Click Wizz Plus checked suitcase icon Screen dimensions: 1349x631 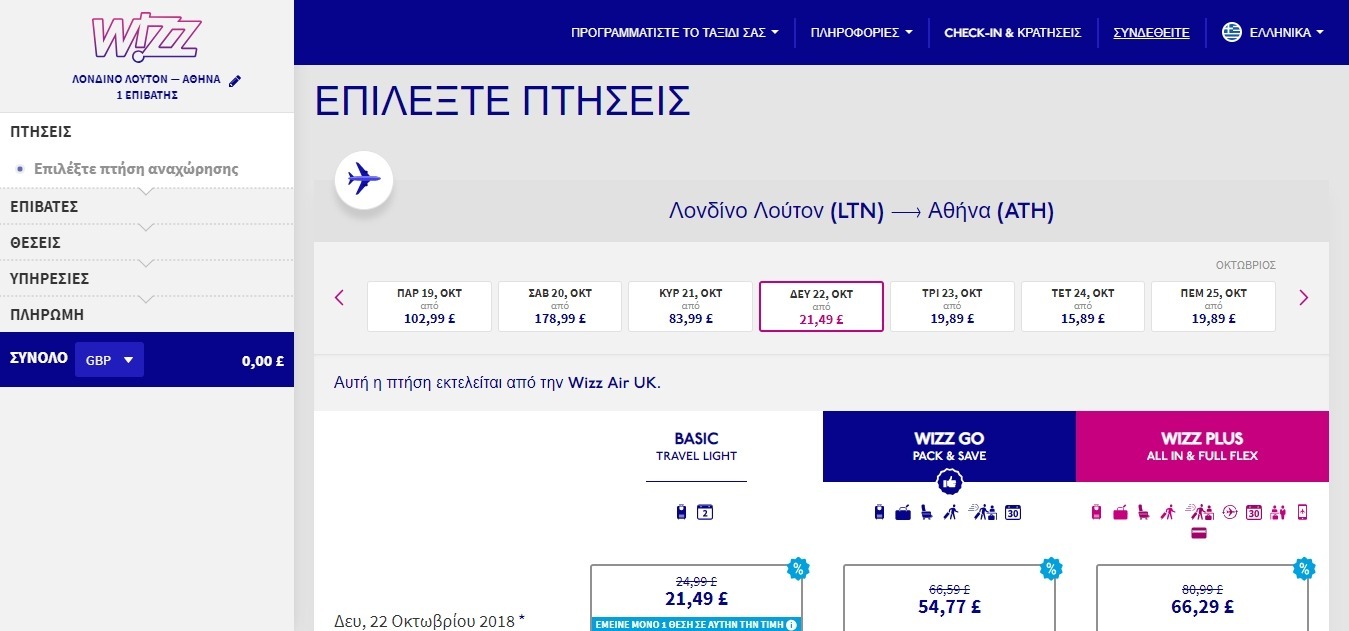(1119, 512)
